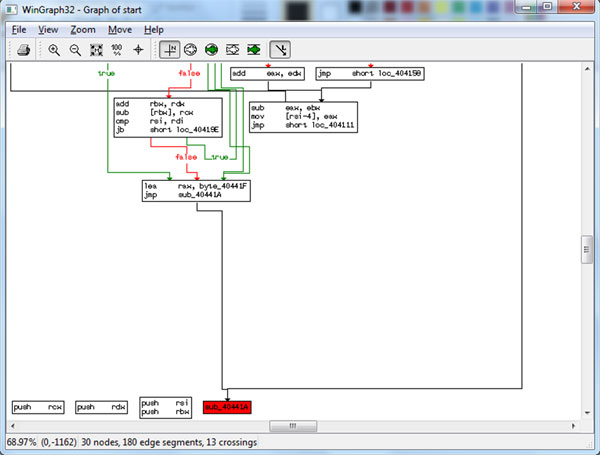Open the Zoom menu

[83, 30]
